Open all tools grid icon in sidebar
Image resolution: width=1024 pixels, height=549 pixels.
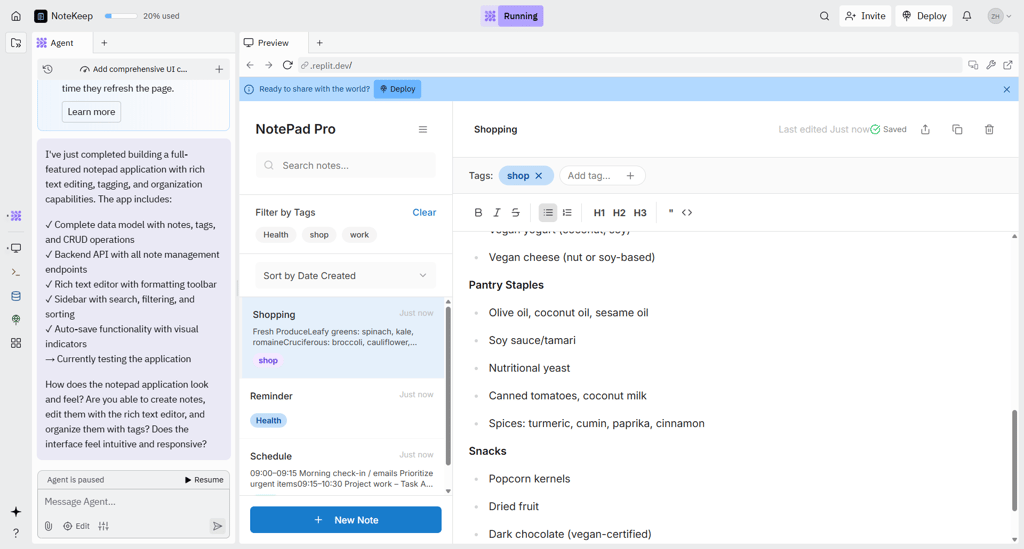click(x=16, y=343)
